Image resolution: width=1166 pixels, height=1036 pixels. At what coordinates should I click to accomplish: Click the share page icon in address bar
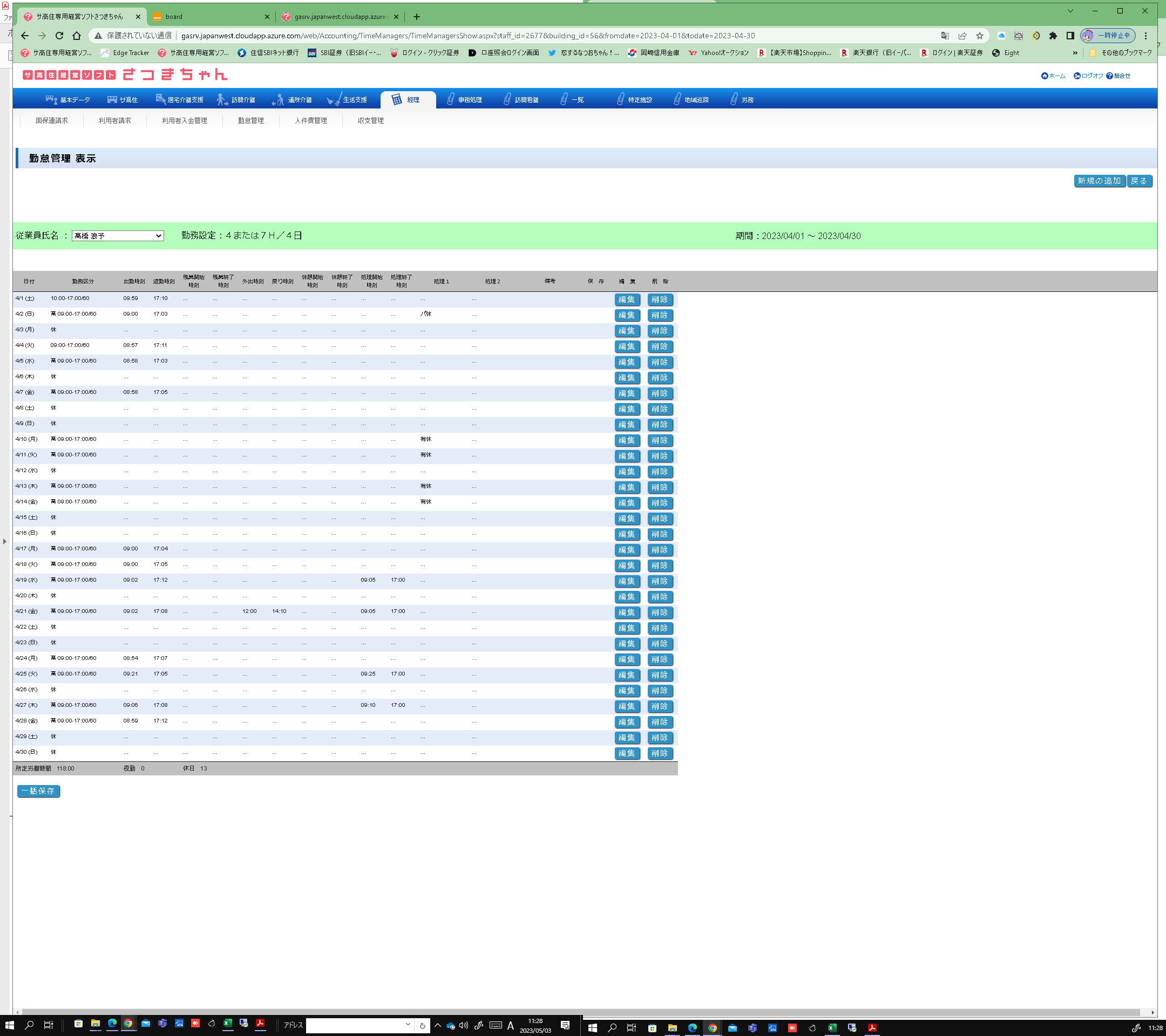[x=962, y=36]
